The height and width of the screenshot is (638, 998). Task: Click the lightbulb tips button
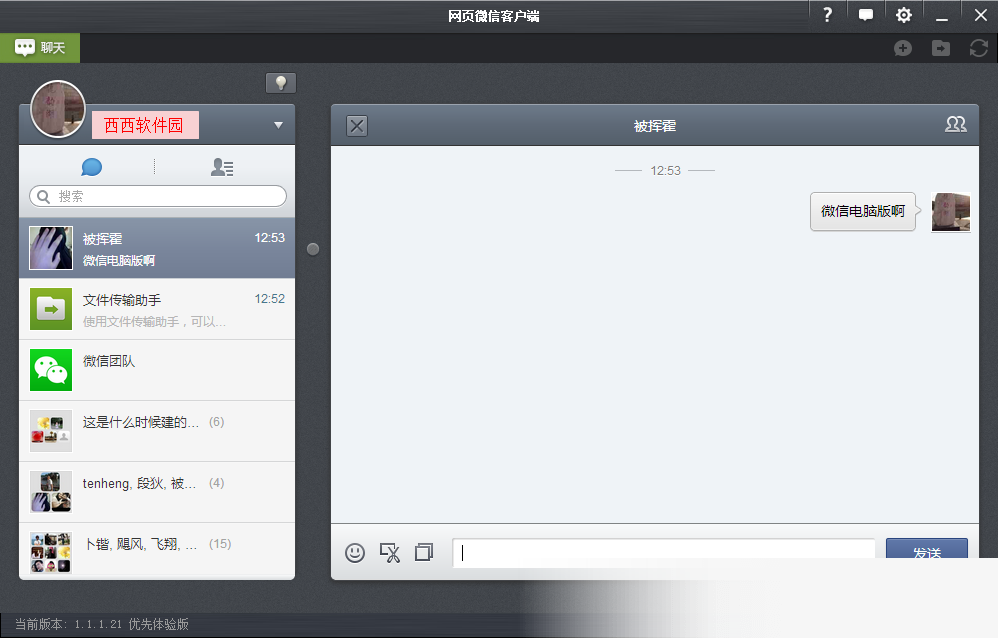point(281,83)
